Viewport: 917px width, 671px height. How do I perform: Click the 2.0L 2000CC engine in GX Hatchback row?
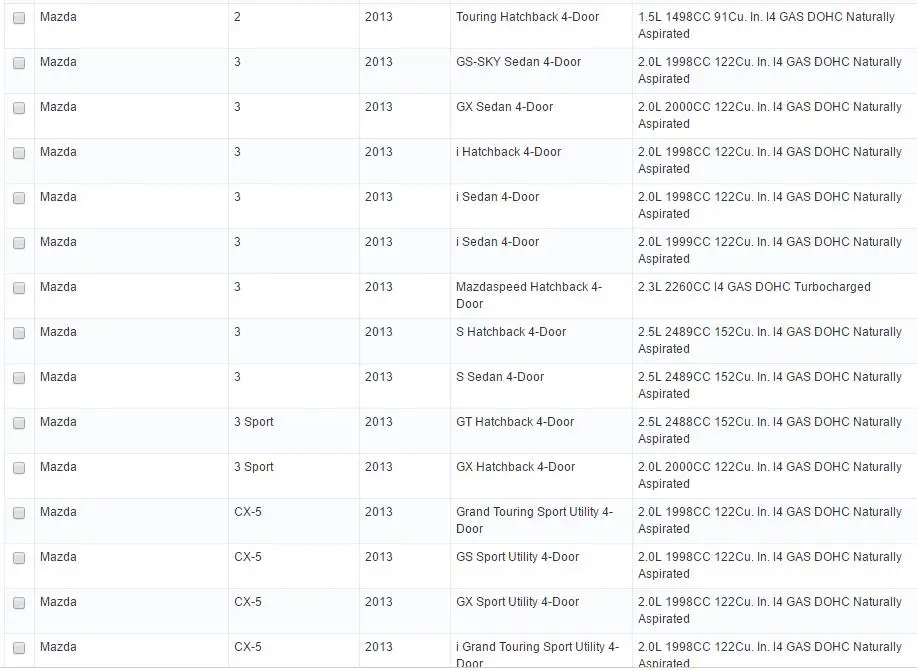[770, 476]
